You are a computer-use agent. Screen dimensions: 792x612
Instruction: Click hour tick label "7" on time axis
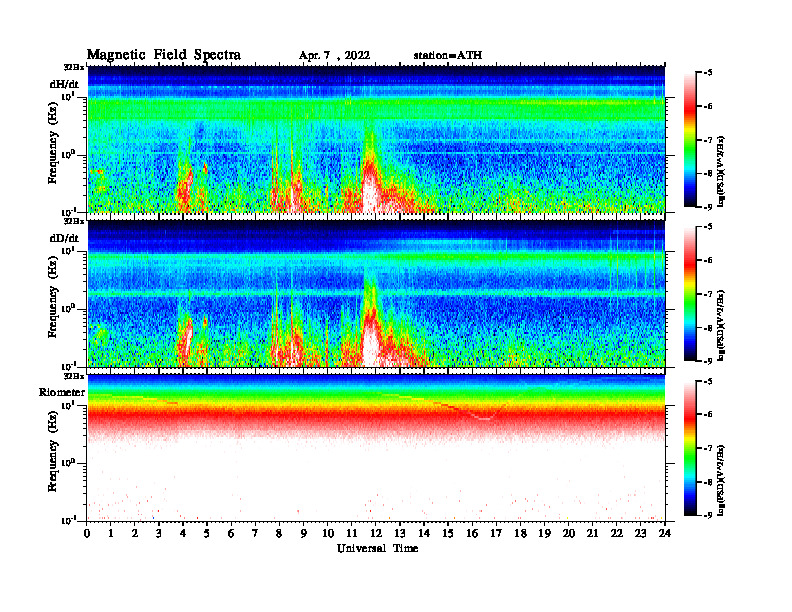(255, 534)
